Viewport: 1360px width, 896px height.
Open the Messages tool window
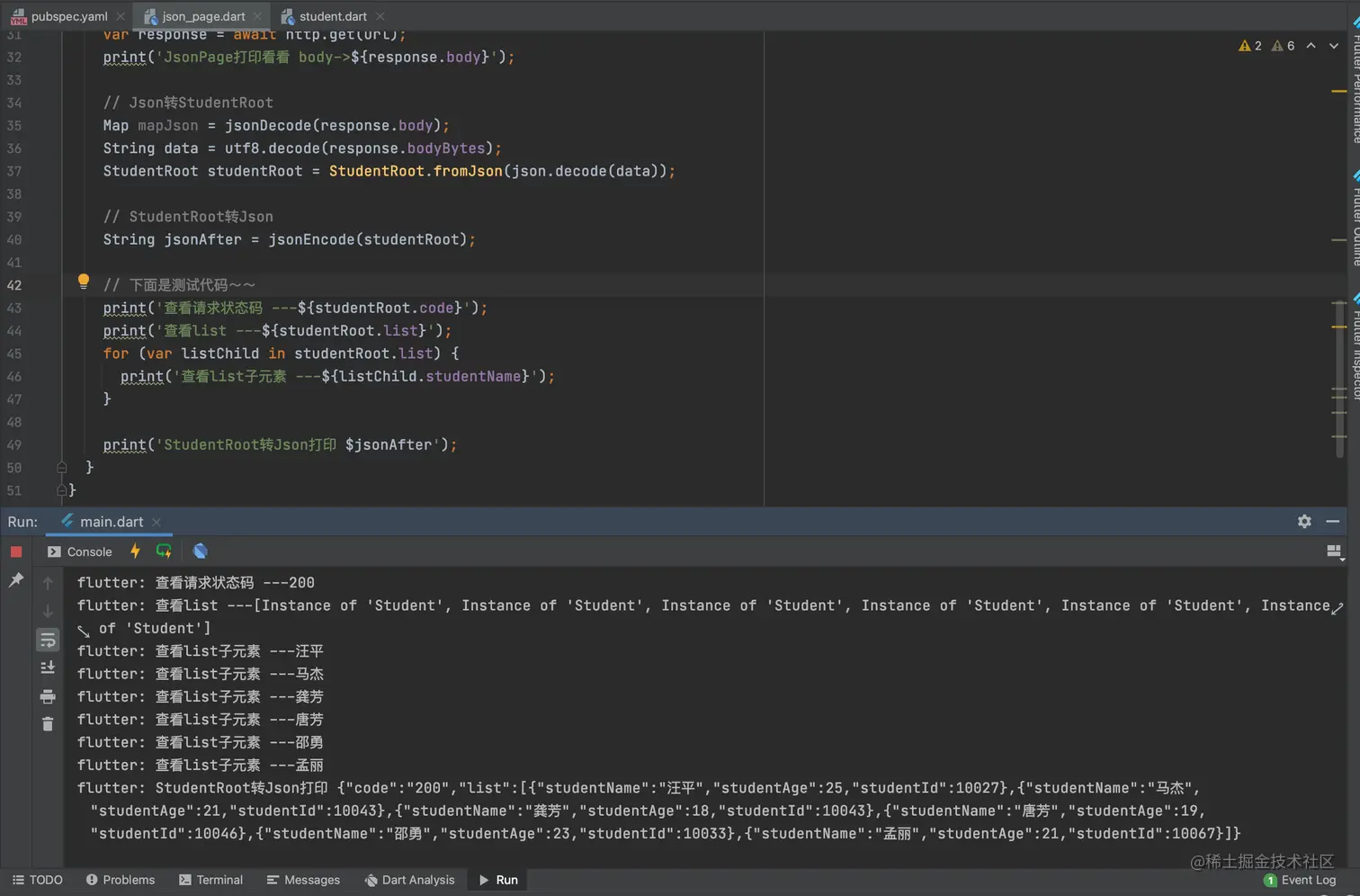(x=303, y=880)
